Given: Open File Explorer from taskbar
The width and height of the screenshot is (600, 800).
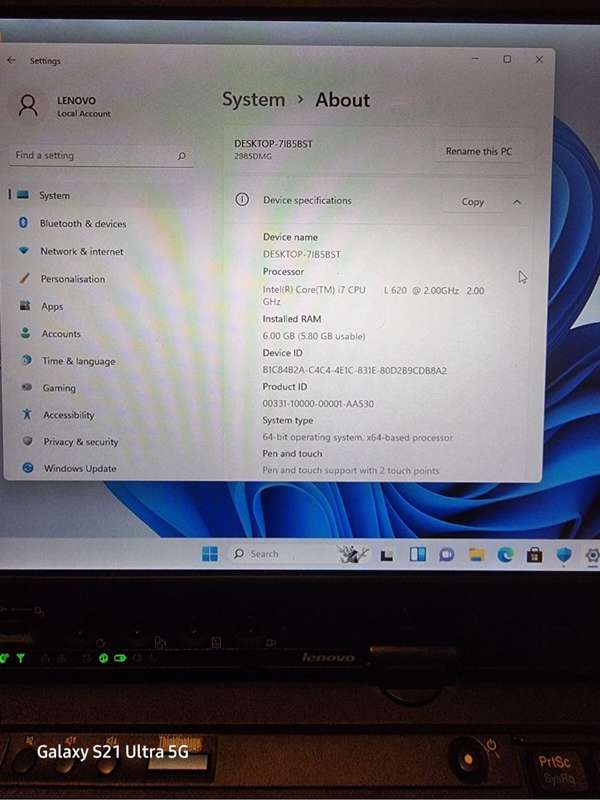Looking at the screenshot, I should [x=476, y=555].
